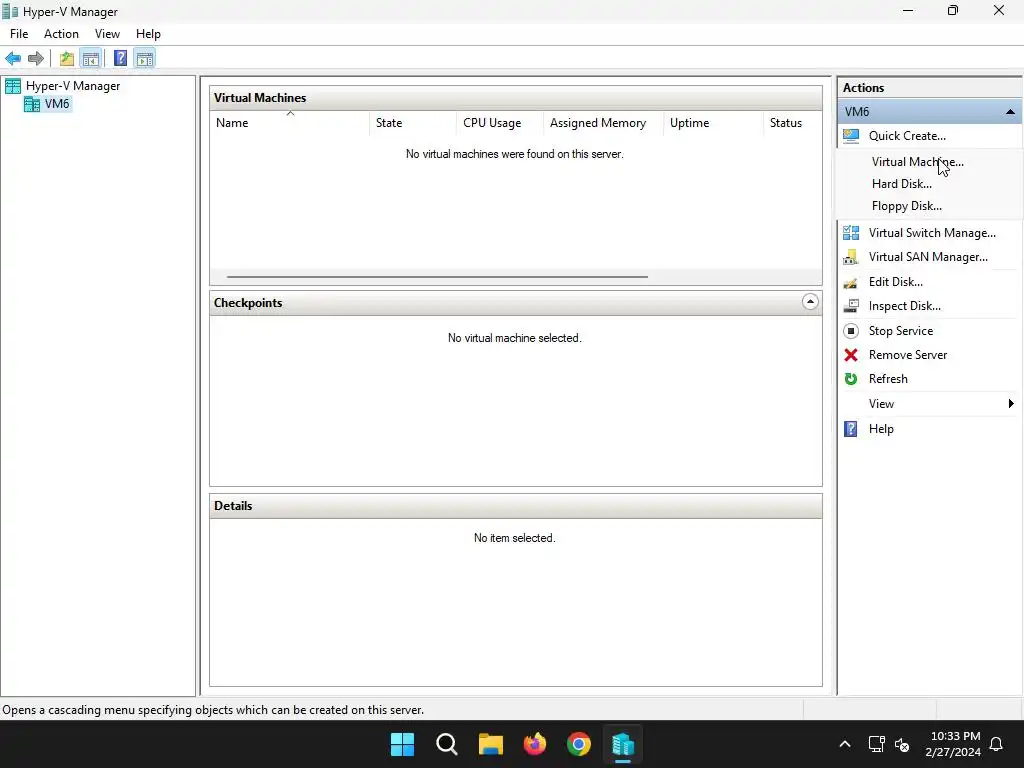
Task: Click the Back arrow toolbar icon
Action: coord(13,59)
